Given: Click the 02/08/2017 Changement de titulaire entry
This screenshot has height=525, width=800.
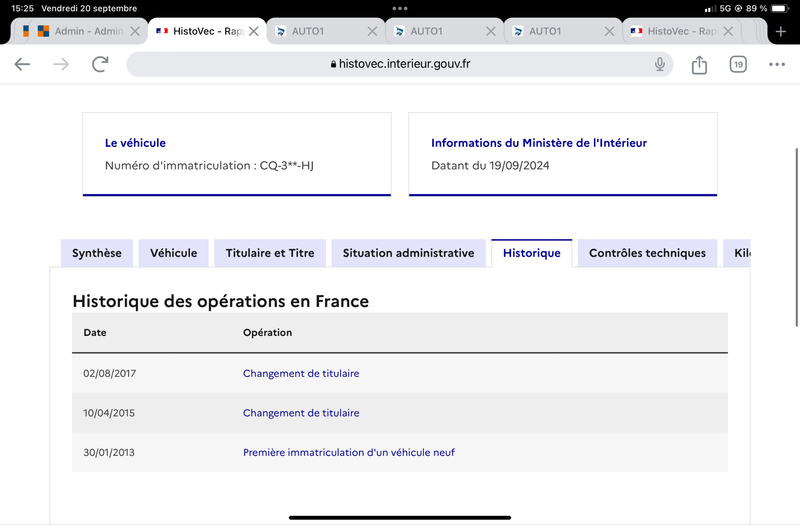Looking at the screenshot, I should click(x=301, y=373).
